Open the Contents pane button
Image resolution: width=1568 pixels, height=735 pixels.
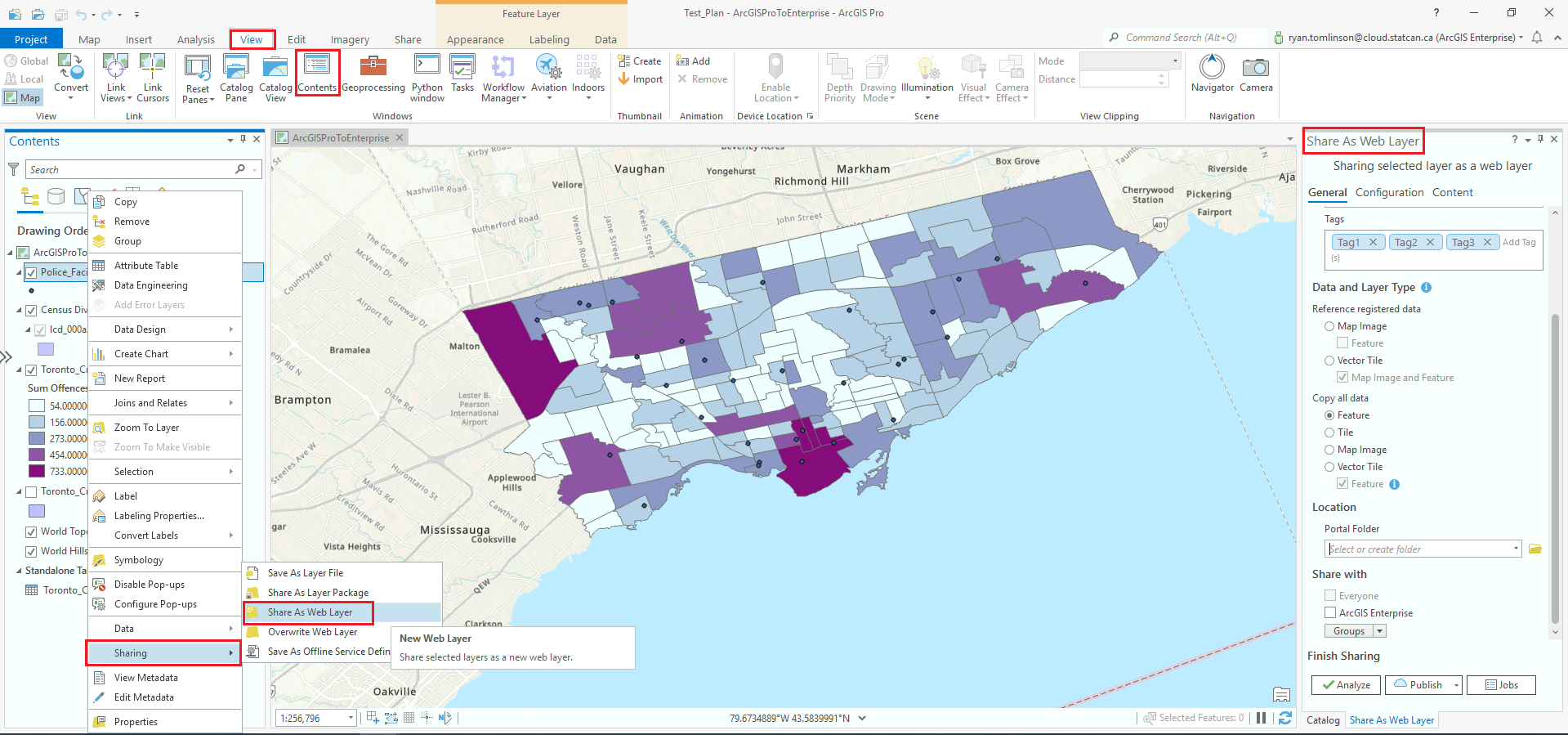point(317,74)
